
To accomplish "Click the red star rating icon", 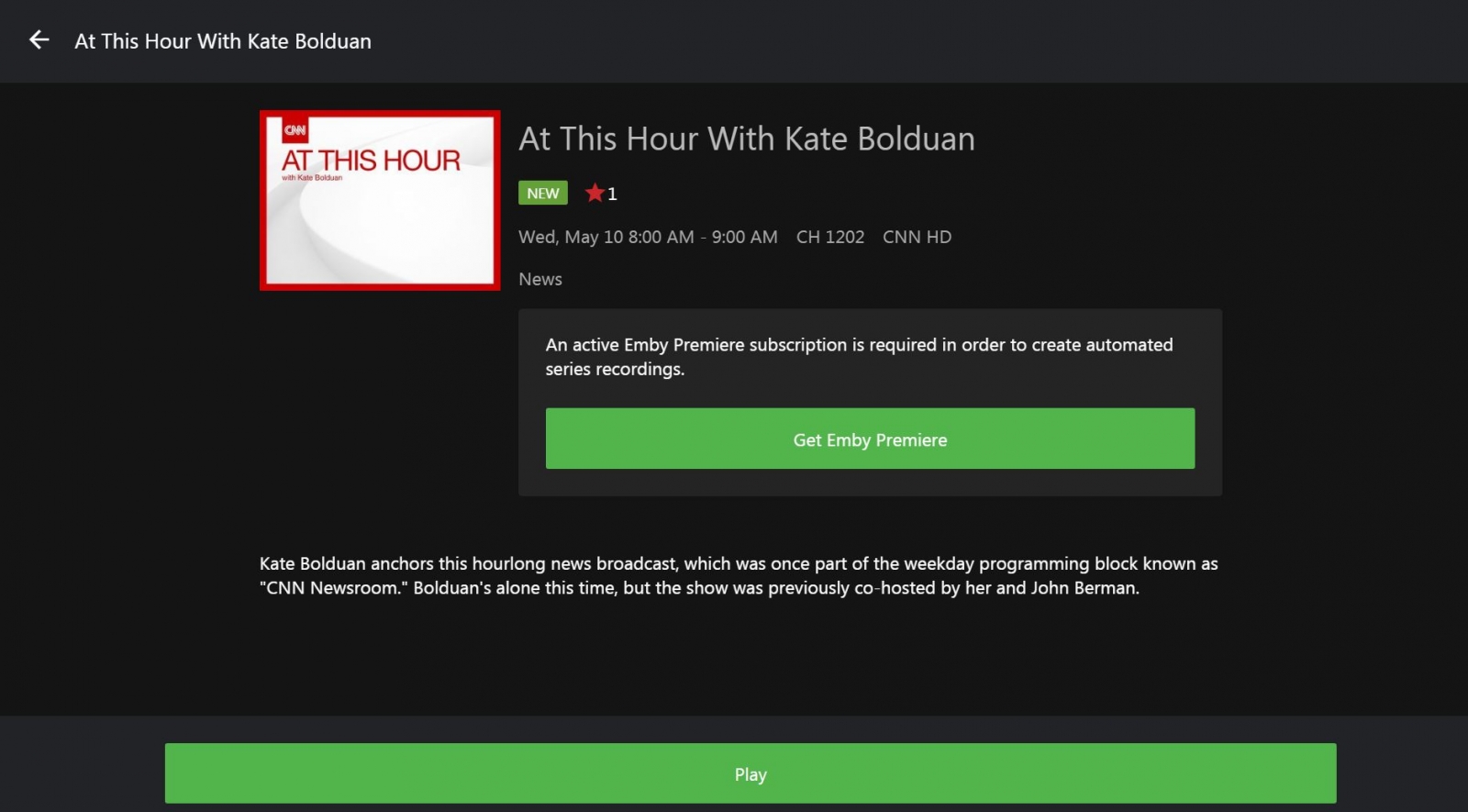I will tap(595, 193).
